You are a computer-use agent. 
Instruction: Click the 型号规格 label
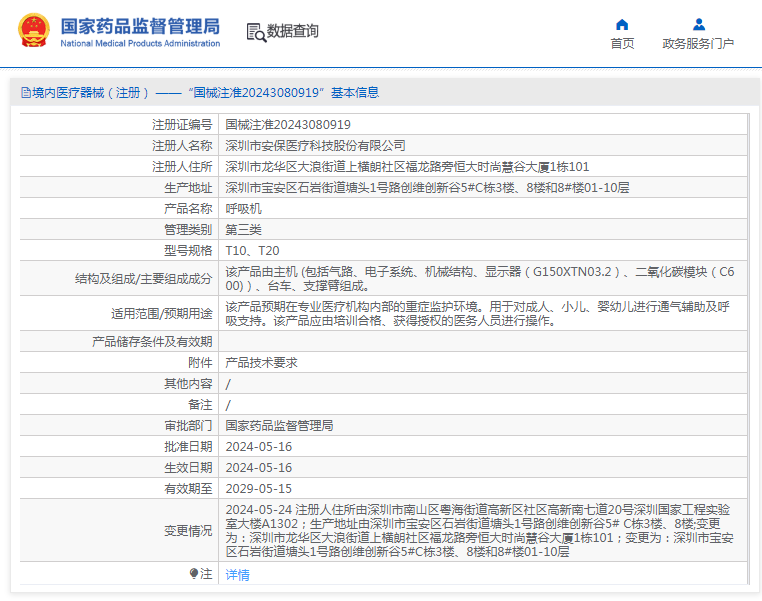[188, 251]
